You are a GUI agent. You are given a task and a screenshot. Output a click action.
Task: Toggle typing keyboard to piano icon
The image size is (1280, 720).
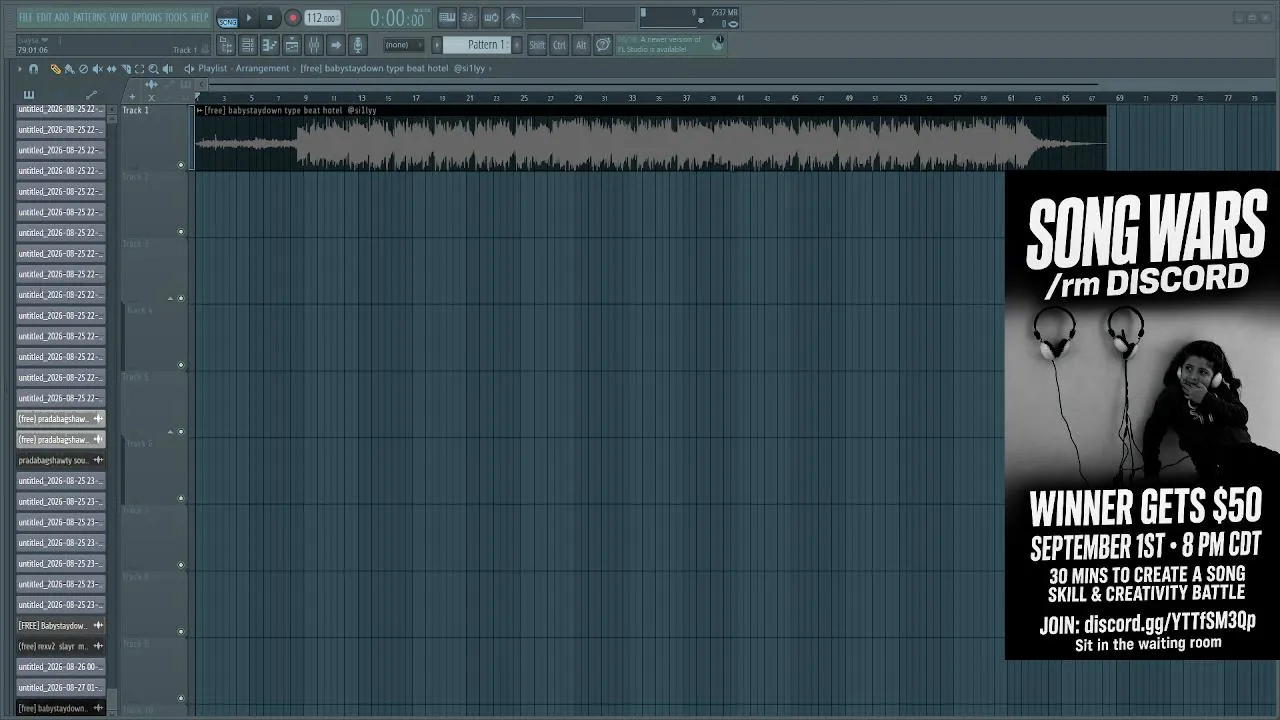447,18
